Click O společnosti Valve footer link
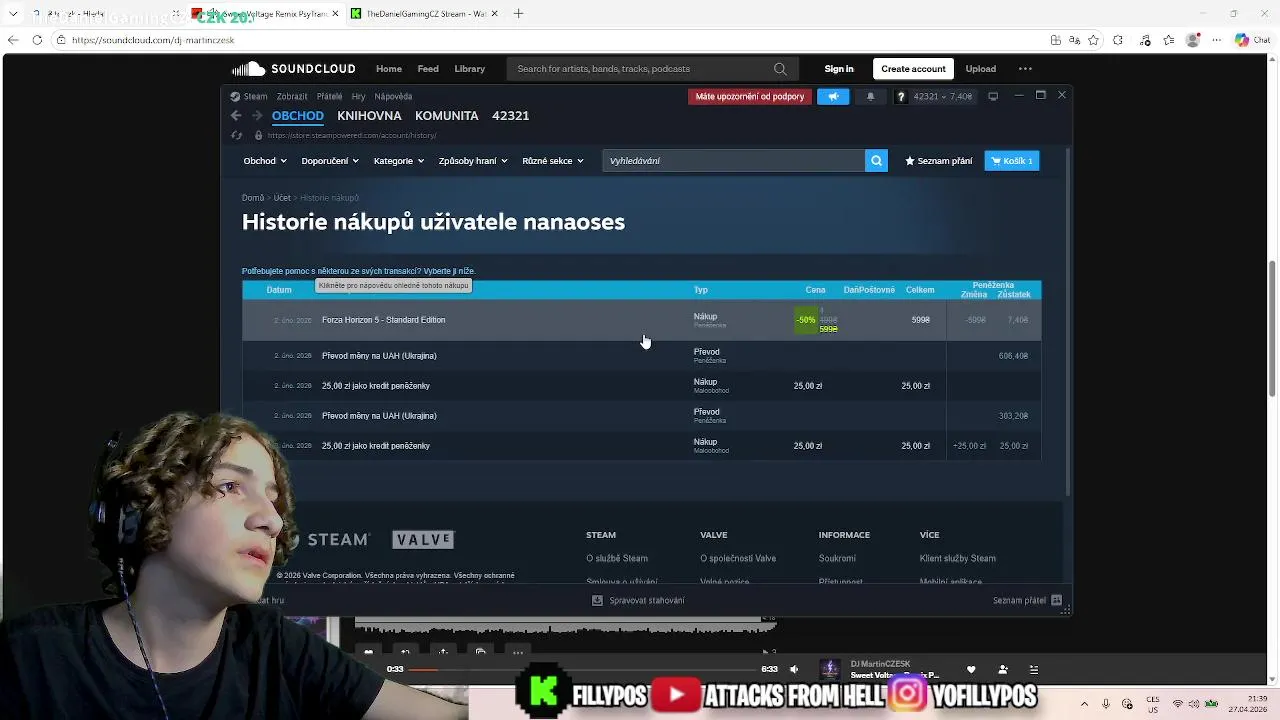Viewport: 1280px width, 720px height. pyautogui.click(x=738, y=558)
